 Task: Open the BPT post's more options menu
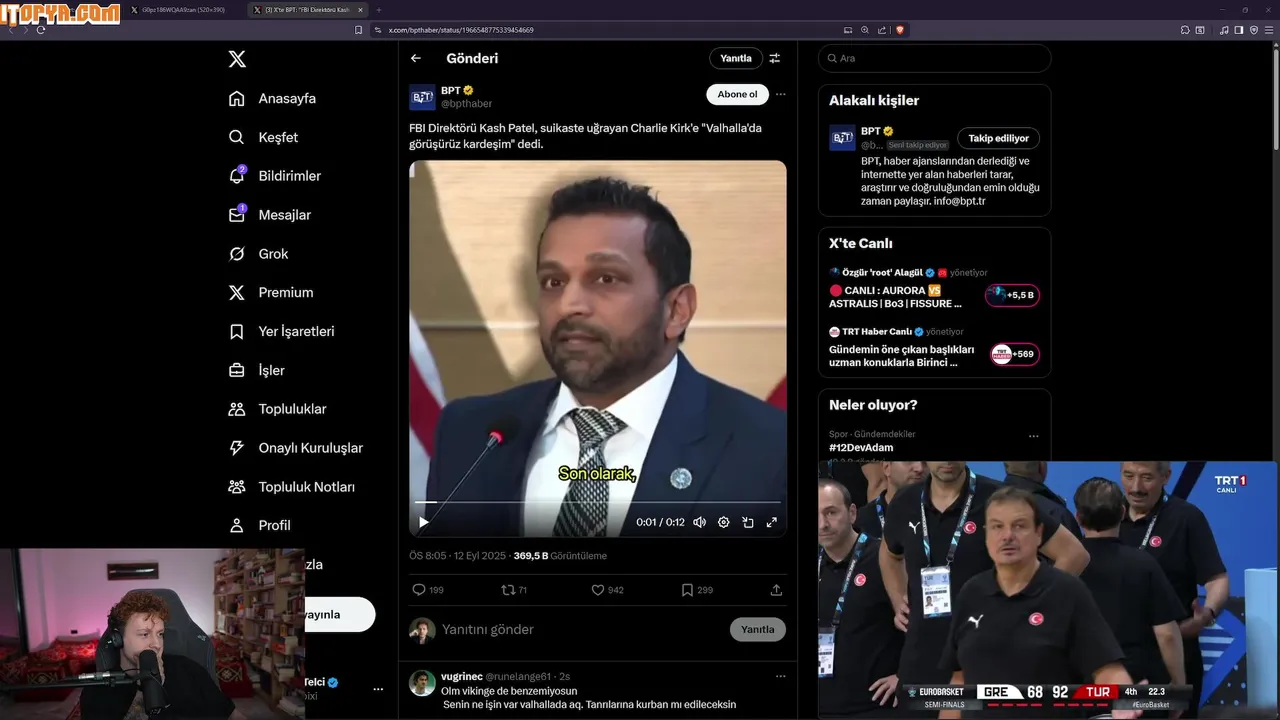781,94
